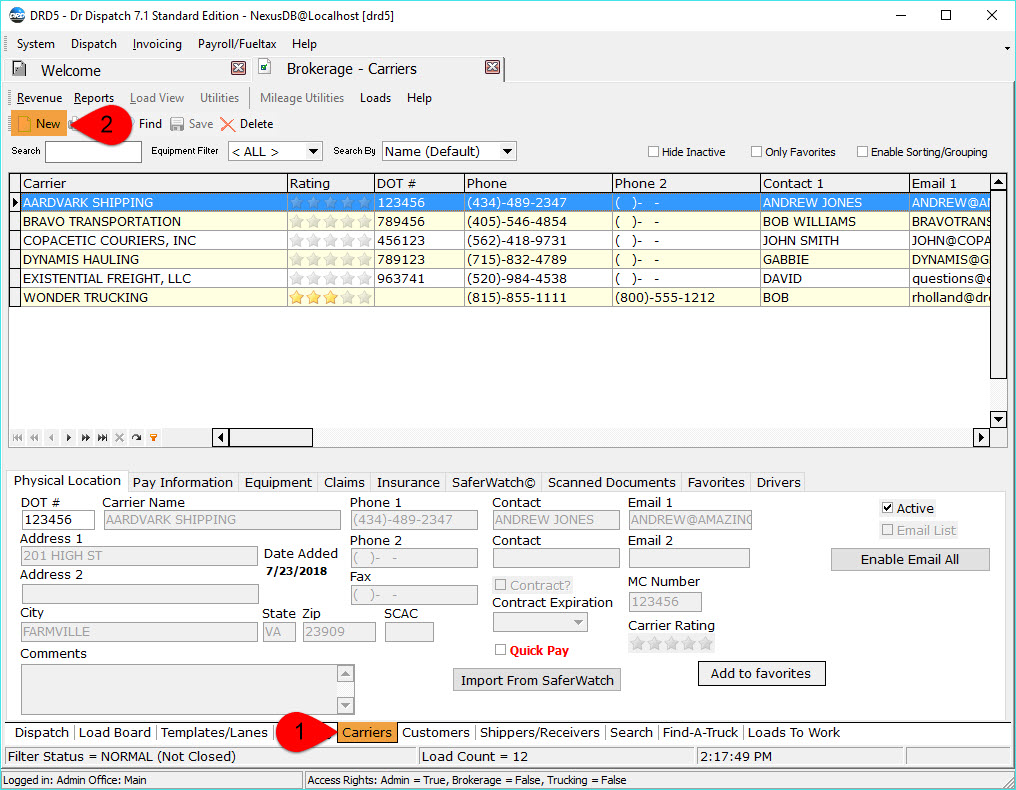
Task: Click the grid scroll-left arrow
Action: point(220,437)
